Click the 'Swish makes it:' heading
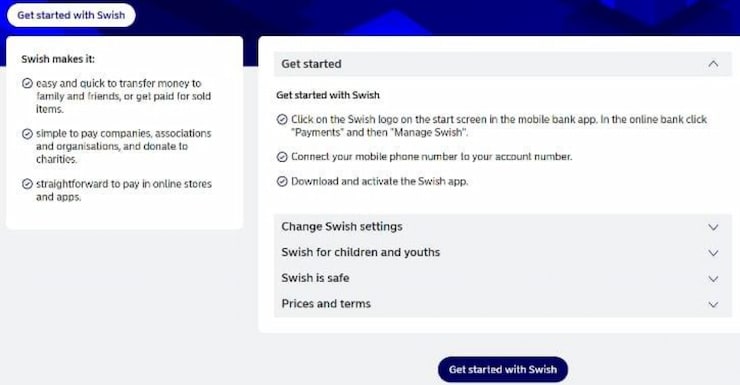The image size is (740, 385). tap(58, 59)
